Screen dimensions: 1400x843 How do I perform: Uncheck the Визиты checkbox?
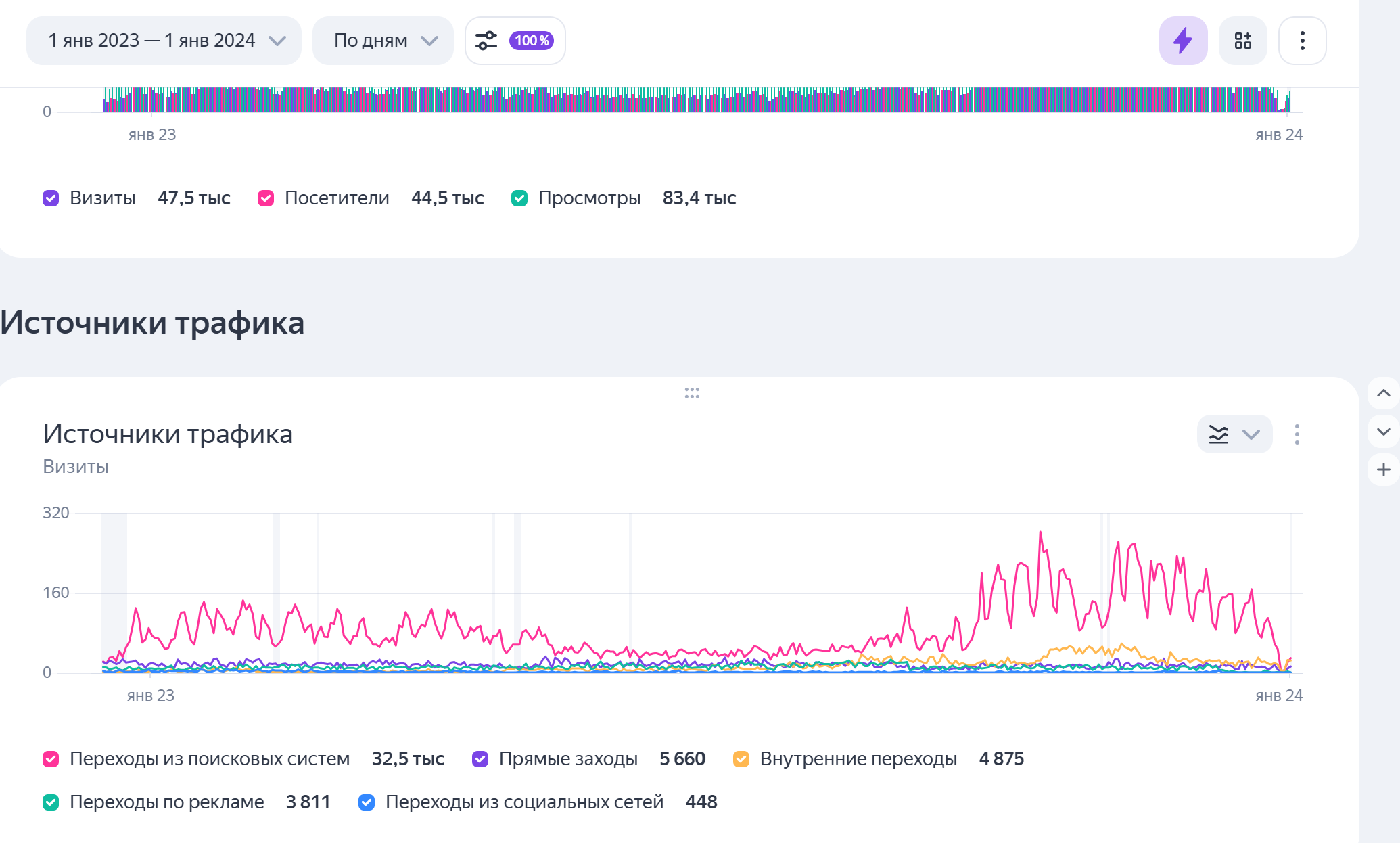51,198
